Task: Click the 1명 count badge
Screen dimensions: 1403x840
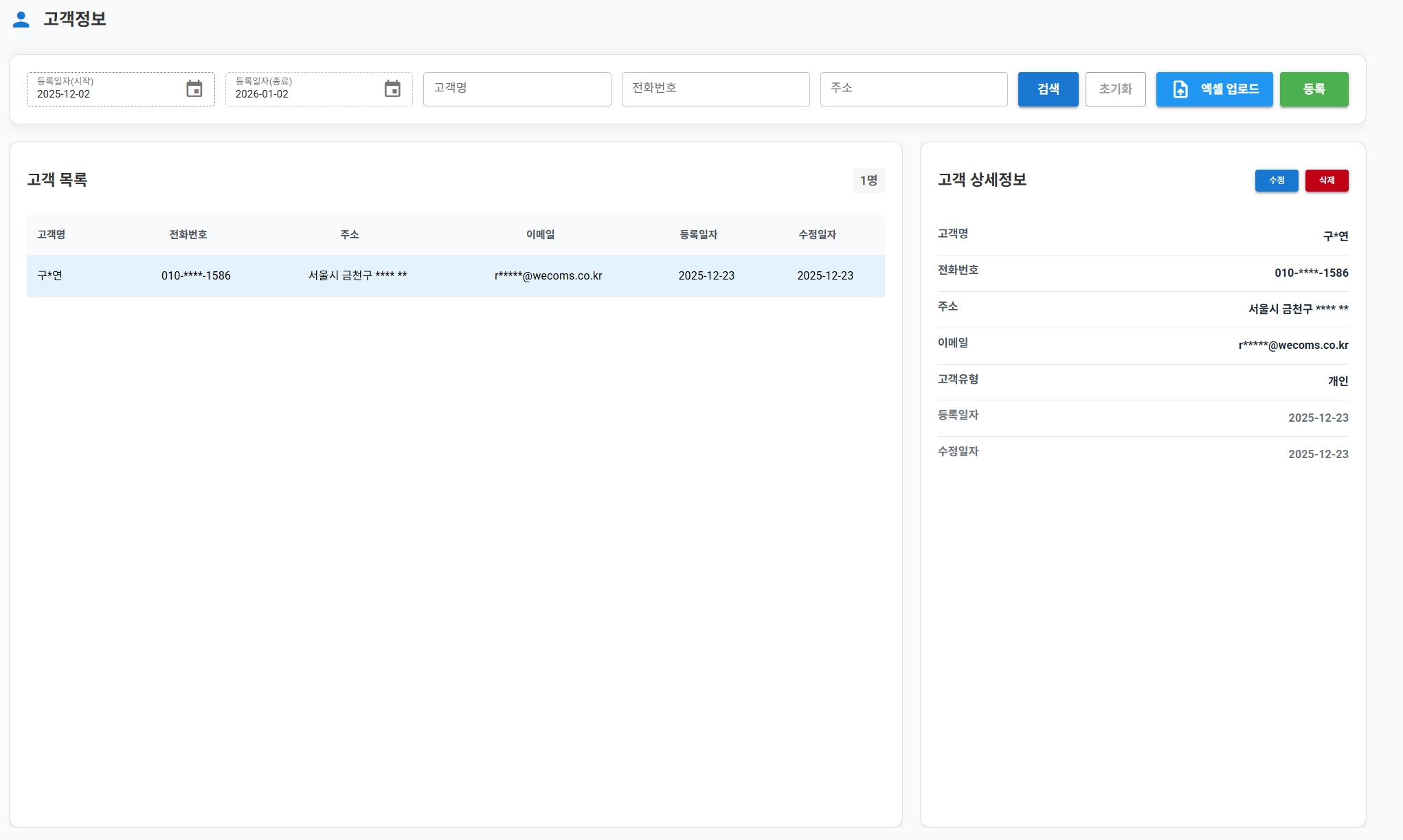Action: click(868, 181)
